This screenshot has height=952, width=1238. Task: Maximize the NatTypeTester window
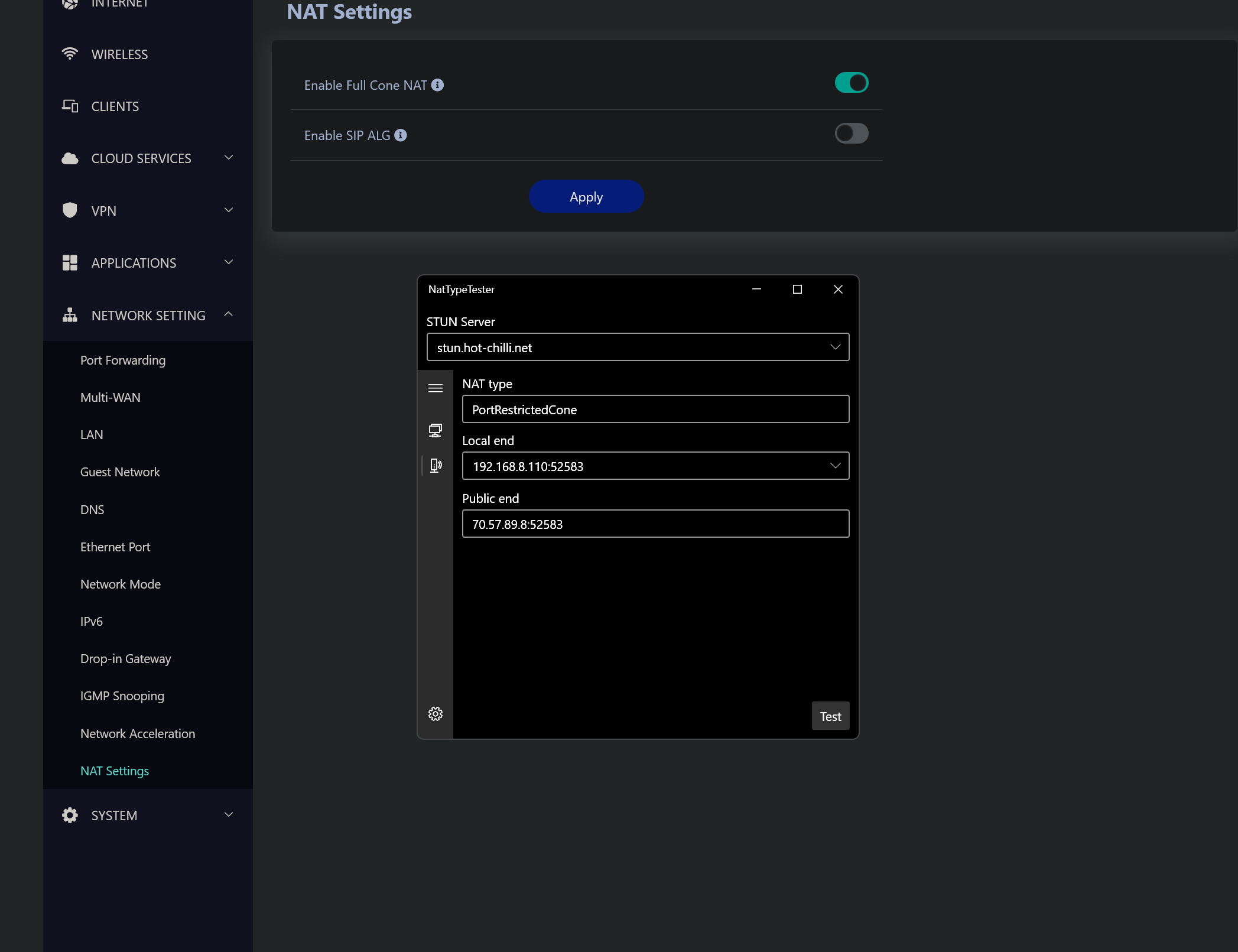pos(797,289)
